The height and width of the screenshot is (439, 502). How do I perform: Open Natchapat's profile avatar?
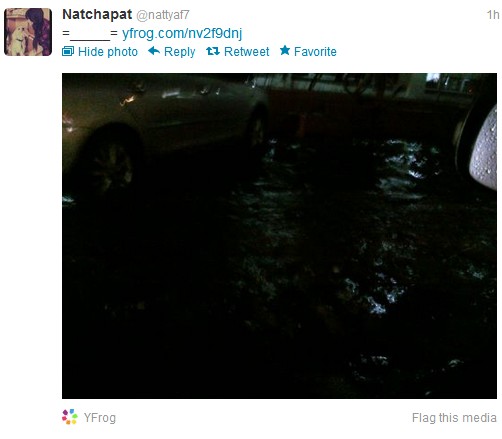(x=28, y=32)
